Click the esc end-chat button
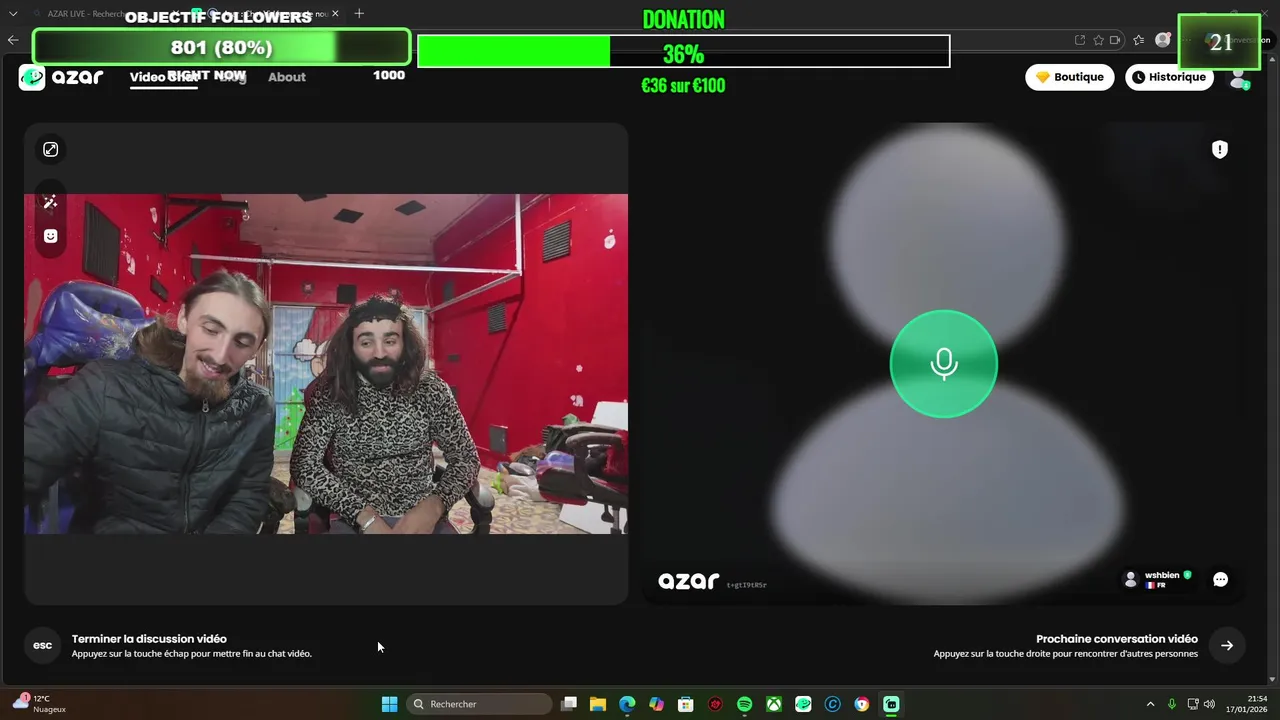 click(43, 645)
